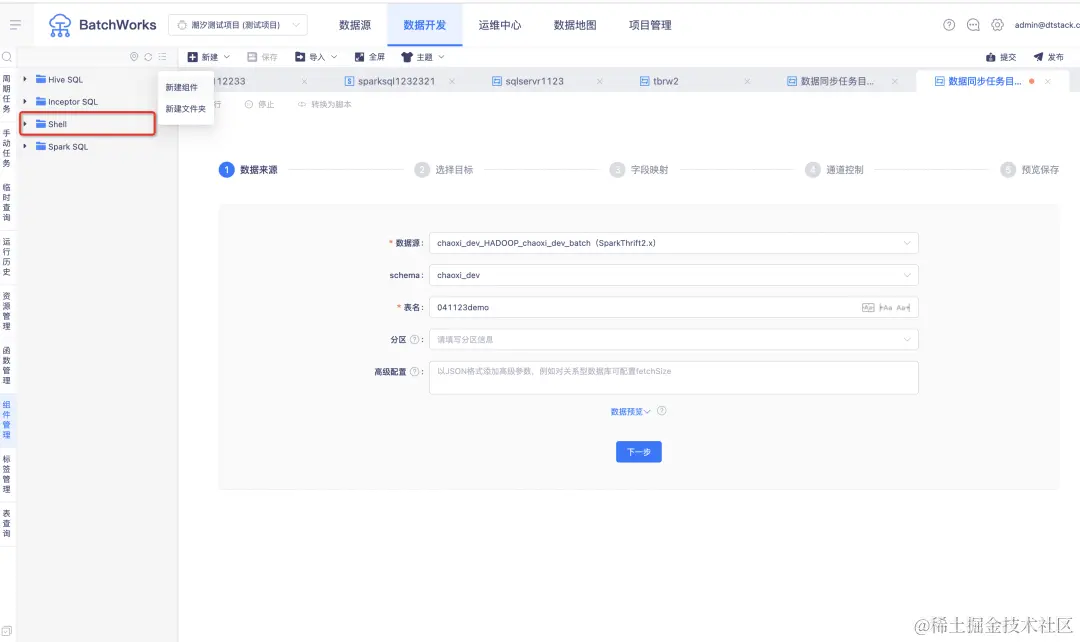Go to the 数据地图 top navigation tab

pyautogui.click(x=575, y=25)
